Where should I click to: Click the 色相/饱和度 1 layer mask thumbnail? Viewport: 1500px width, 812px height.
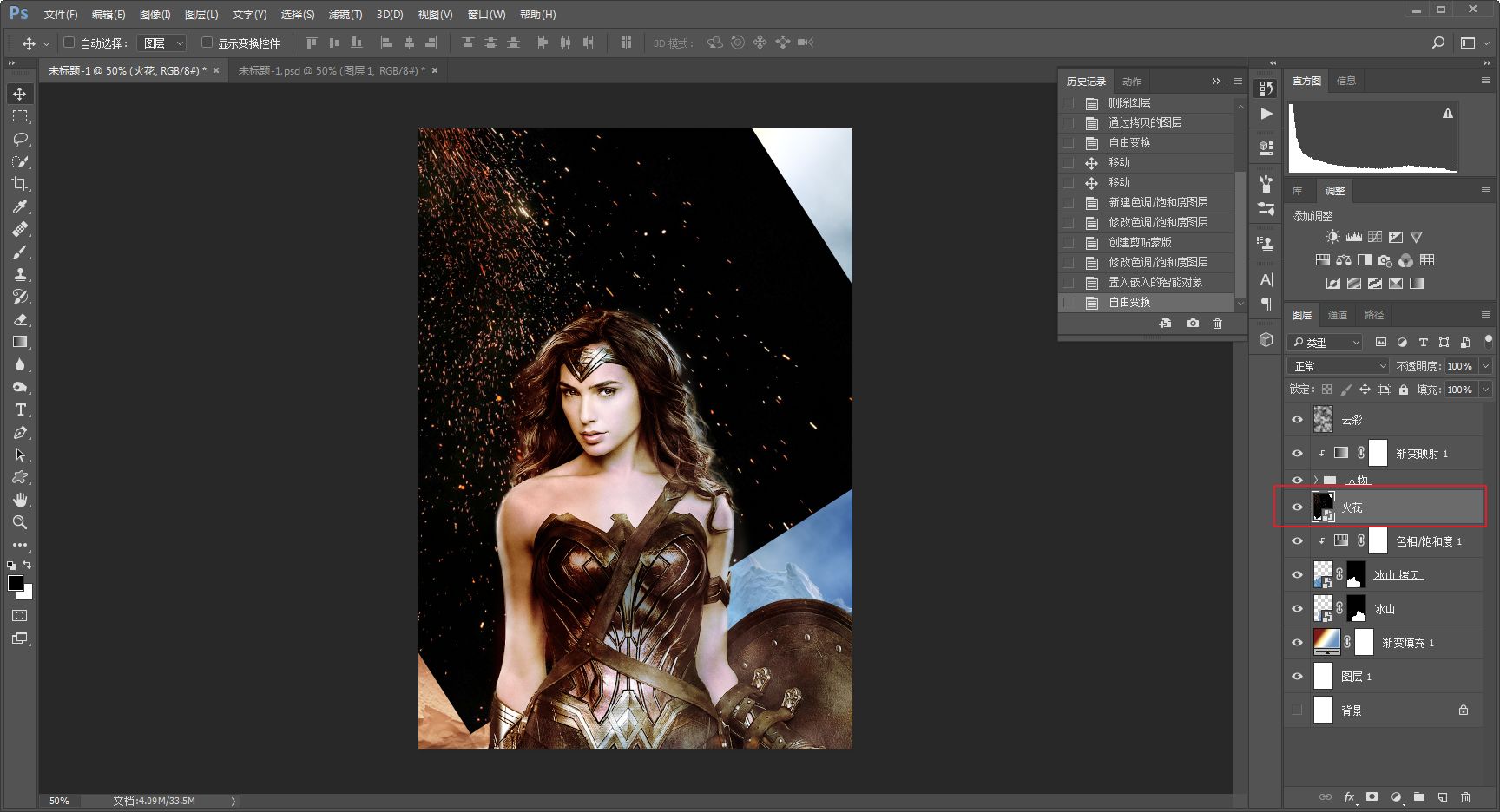(x=1378, y=540)
